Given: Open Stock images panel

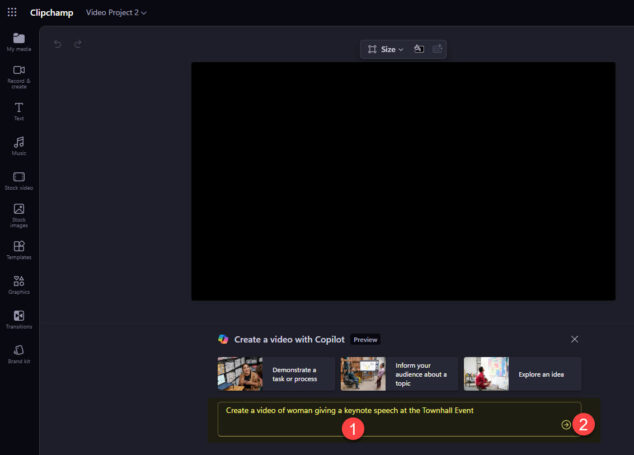Looking at the screenshot, I should coord(19,216).
